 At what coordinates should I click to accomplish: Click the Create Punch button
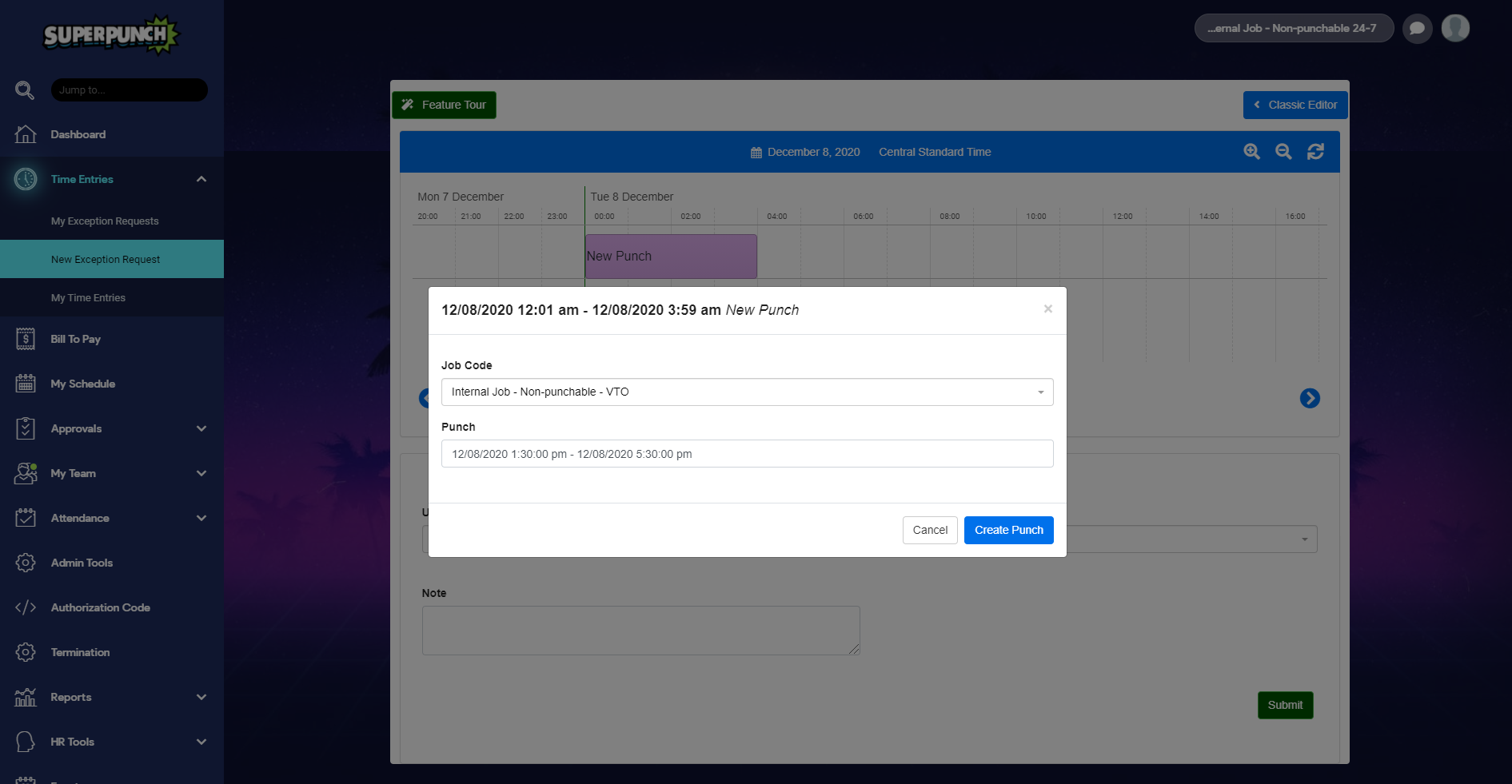pos(1008,530)
